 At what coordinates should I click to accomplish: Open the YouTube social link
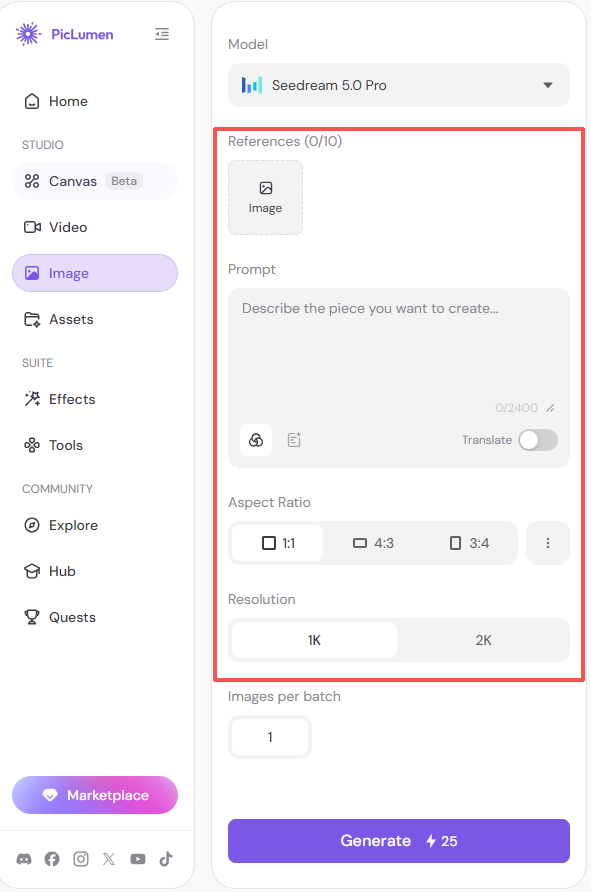(x=138, y=859)
